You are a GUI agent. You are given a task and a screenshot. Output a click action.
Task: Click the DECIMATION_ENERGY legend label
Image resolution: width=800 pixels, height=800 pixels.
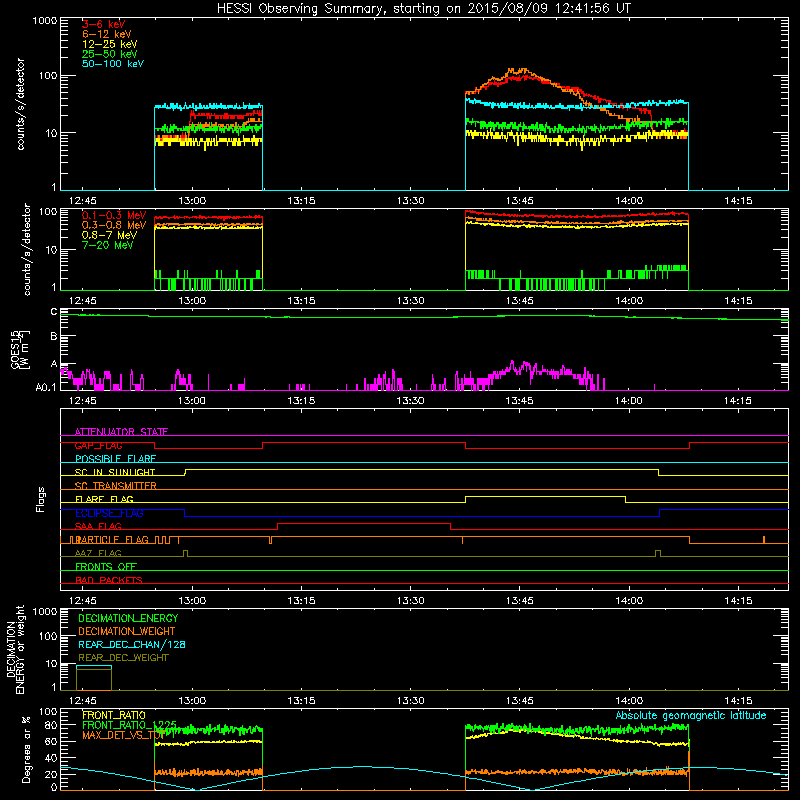point(128,618)
